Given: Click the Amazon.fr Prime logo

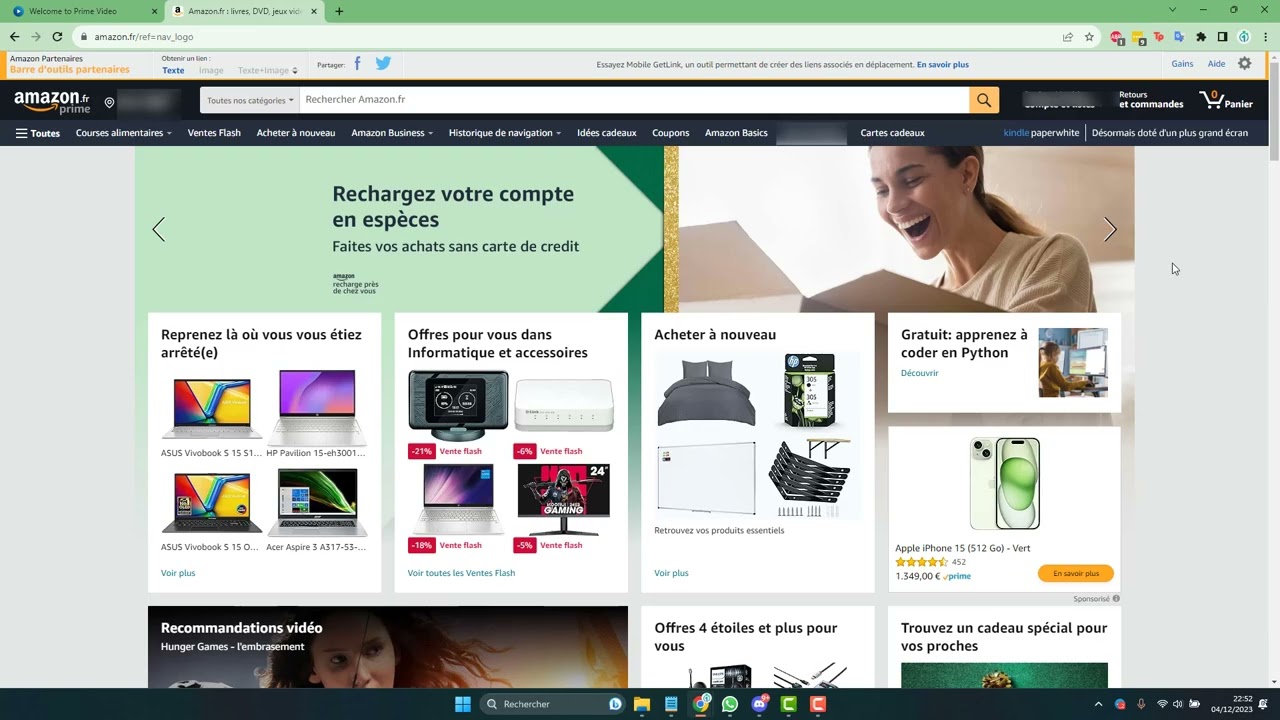Looking at the screenshot, I should (52, 101).
